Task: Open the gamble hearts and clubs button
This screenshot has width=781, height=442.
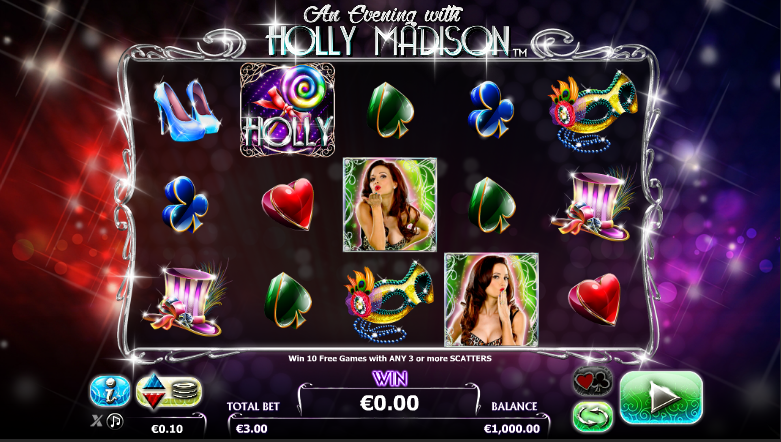Action: (x=592, y=382)
